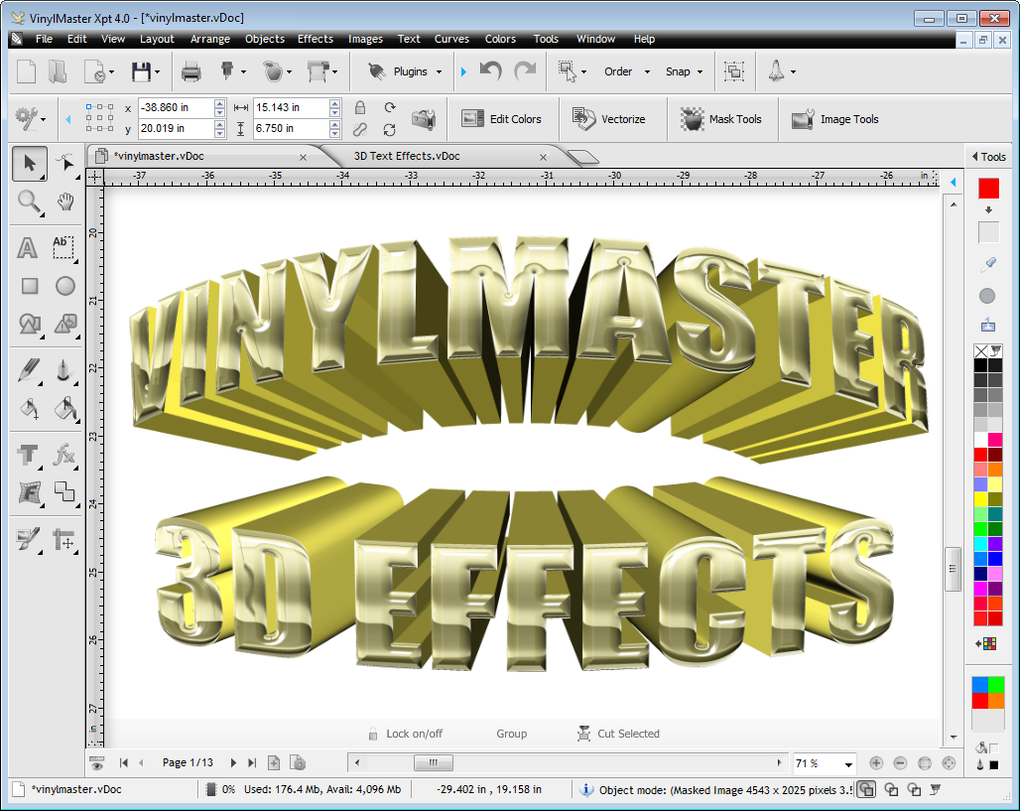
Task: Select the Ellipse shape tool
Action: (x=65, y=286)
